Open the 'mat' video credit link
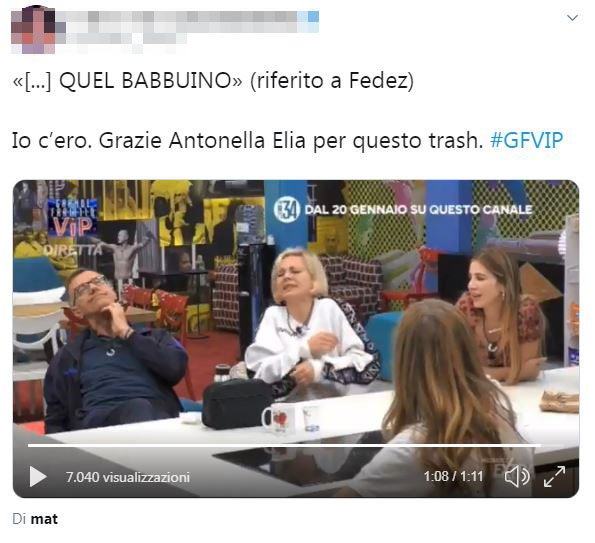 click(44, 519)
